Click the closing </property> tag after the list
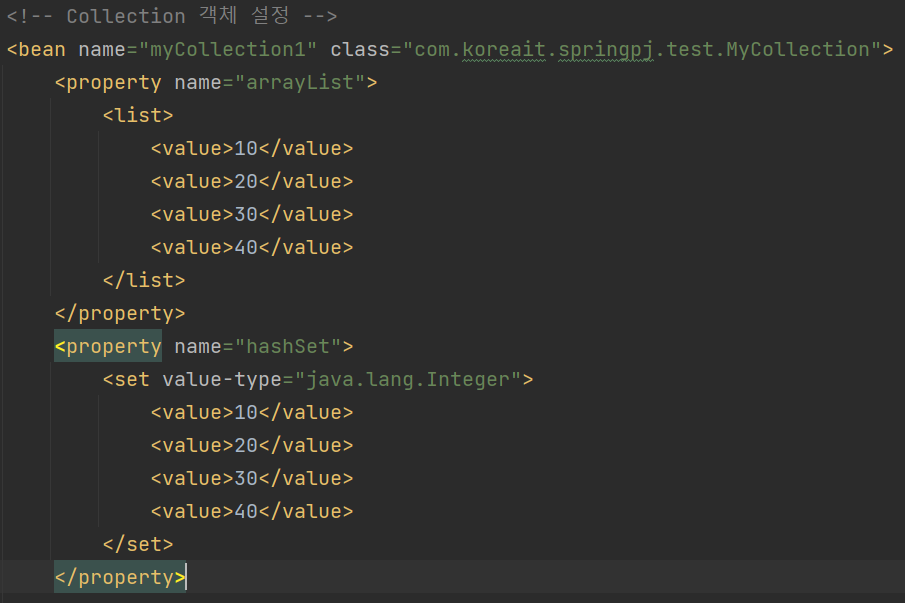The width and height of the screenshot is (905, 603). click(120, 313)
